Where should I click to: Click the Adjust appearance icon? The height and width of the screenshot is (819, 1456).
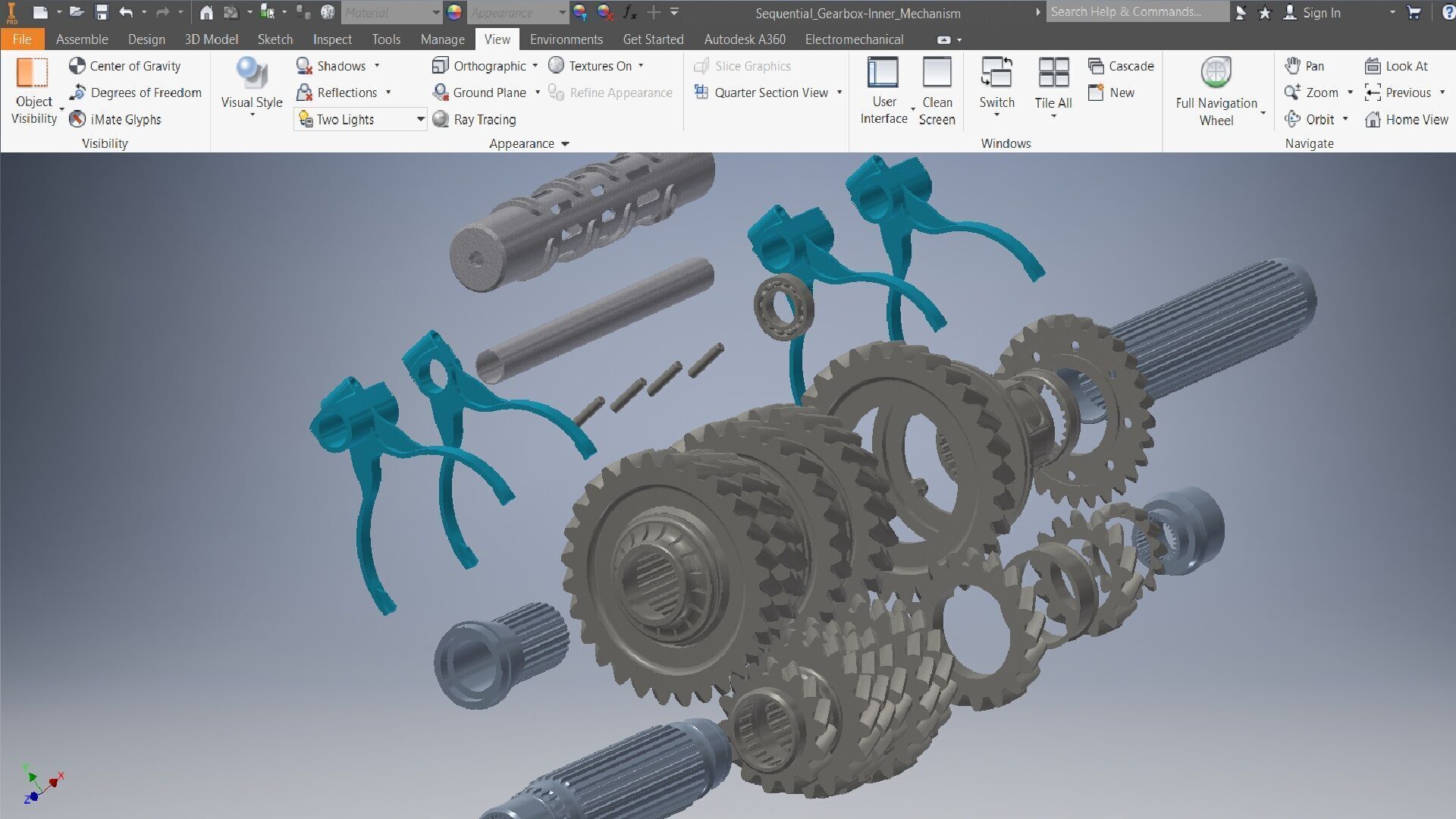tap(580, 12)
